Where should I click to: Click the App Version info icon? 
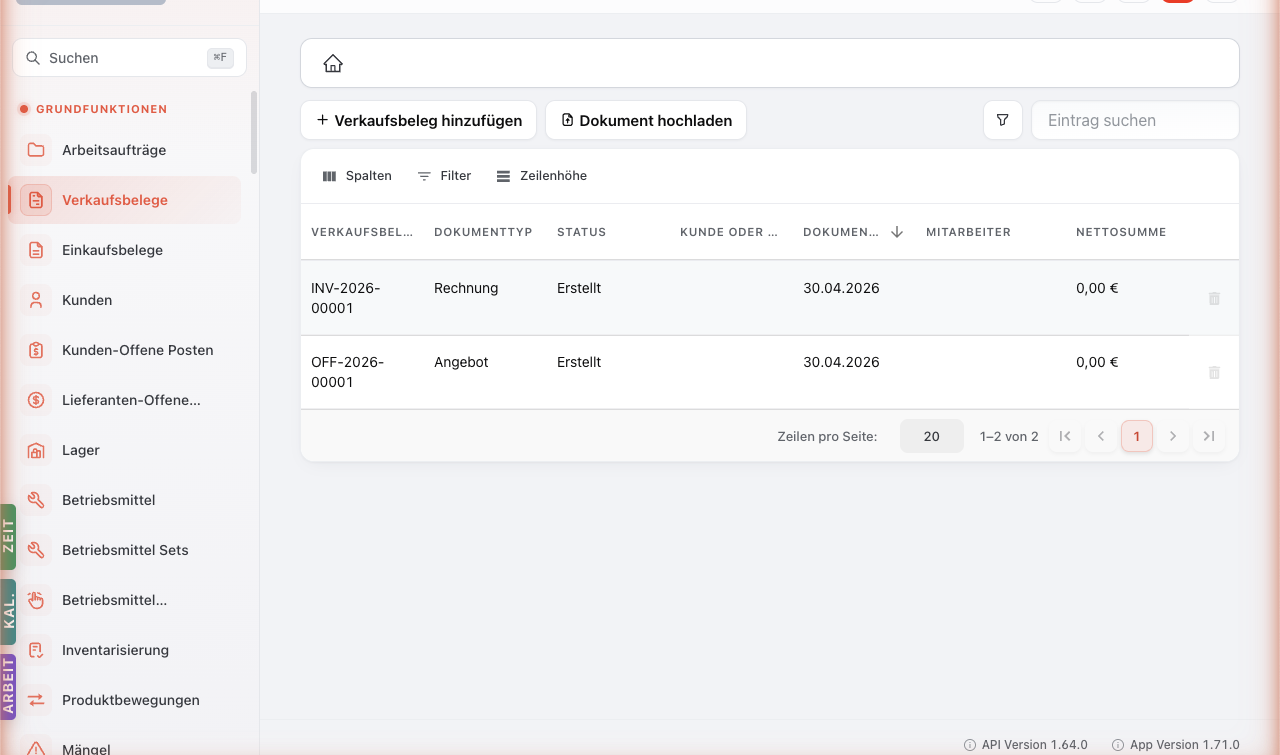pyautogui.click(x=1118, y=745)
